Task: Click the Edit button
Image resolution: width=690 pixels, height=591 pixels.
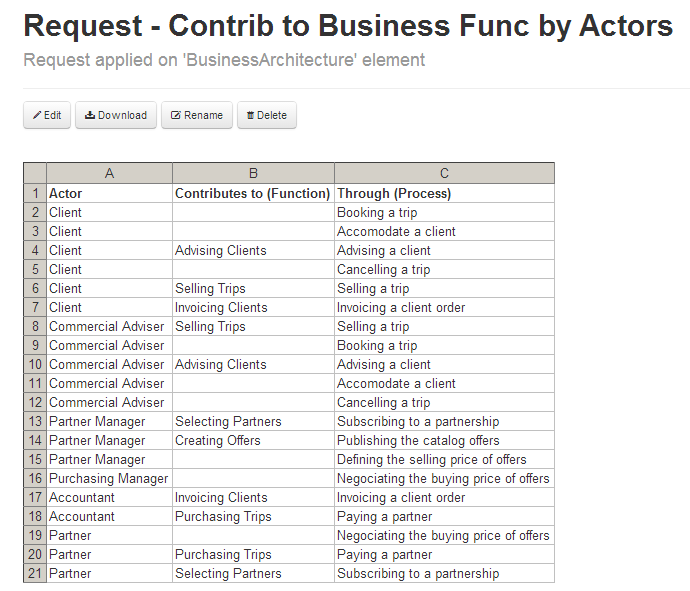Action: [x=47, y=115]
